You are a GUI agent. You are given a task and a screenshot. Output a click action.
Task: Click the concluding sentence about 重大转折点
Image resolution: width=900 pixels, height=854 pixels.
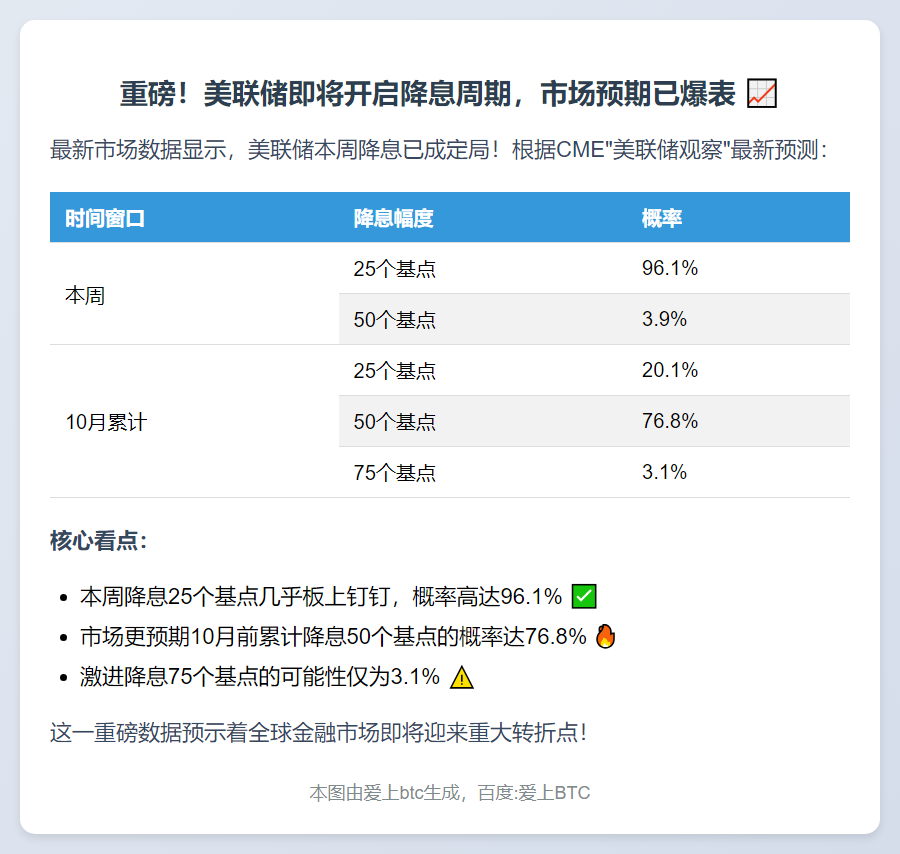point(318,733)
